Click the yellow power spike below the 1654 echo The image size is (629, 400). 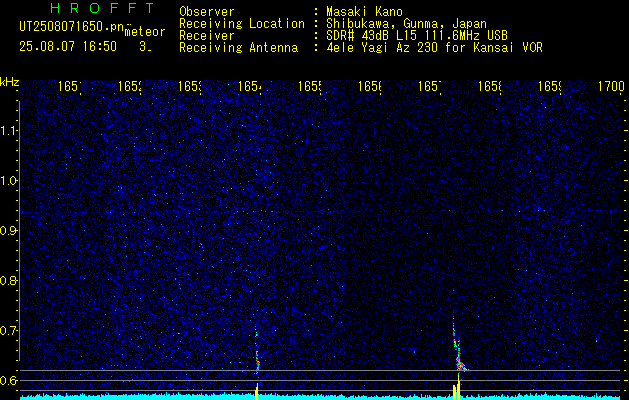[x=257, y=391]
